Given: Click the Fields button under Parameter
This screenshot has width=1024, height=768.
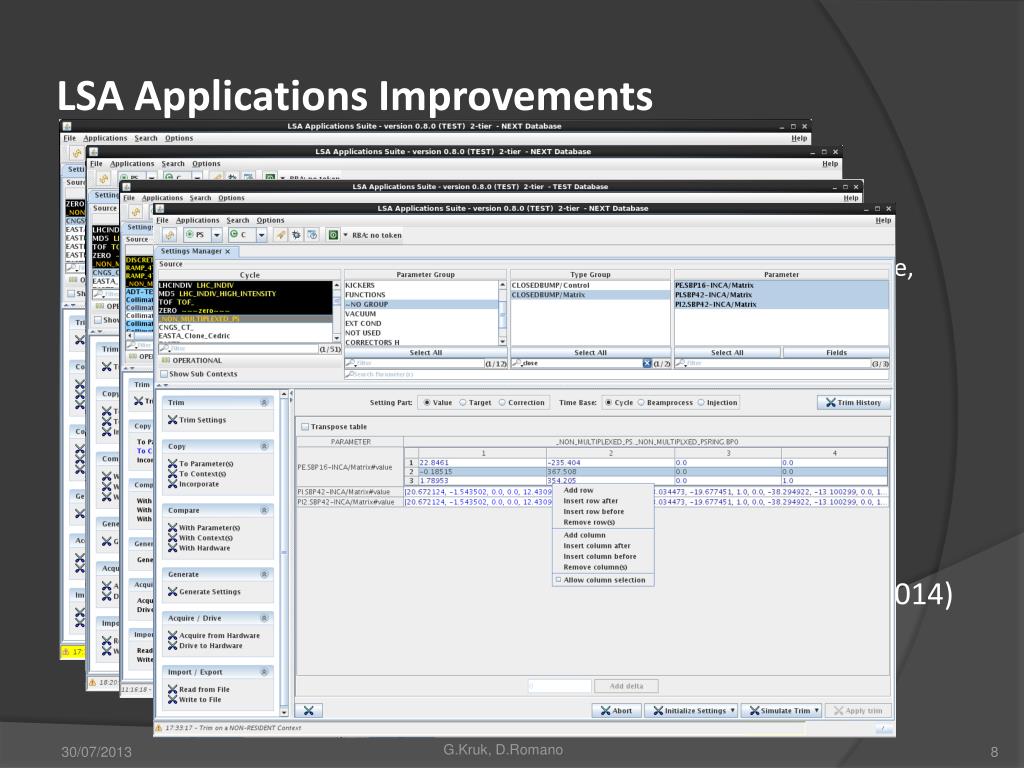Looking at the screenshot, I should [x=836, y=353].
